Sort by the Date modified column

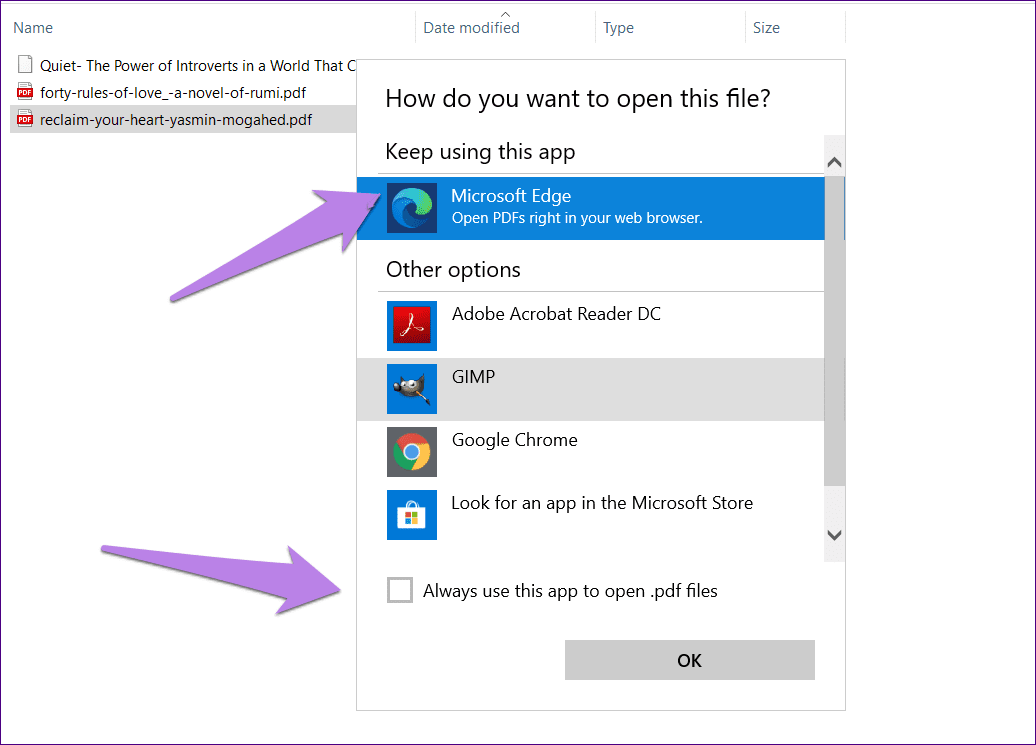pos(471,28)
